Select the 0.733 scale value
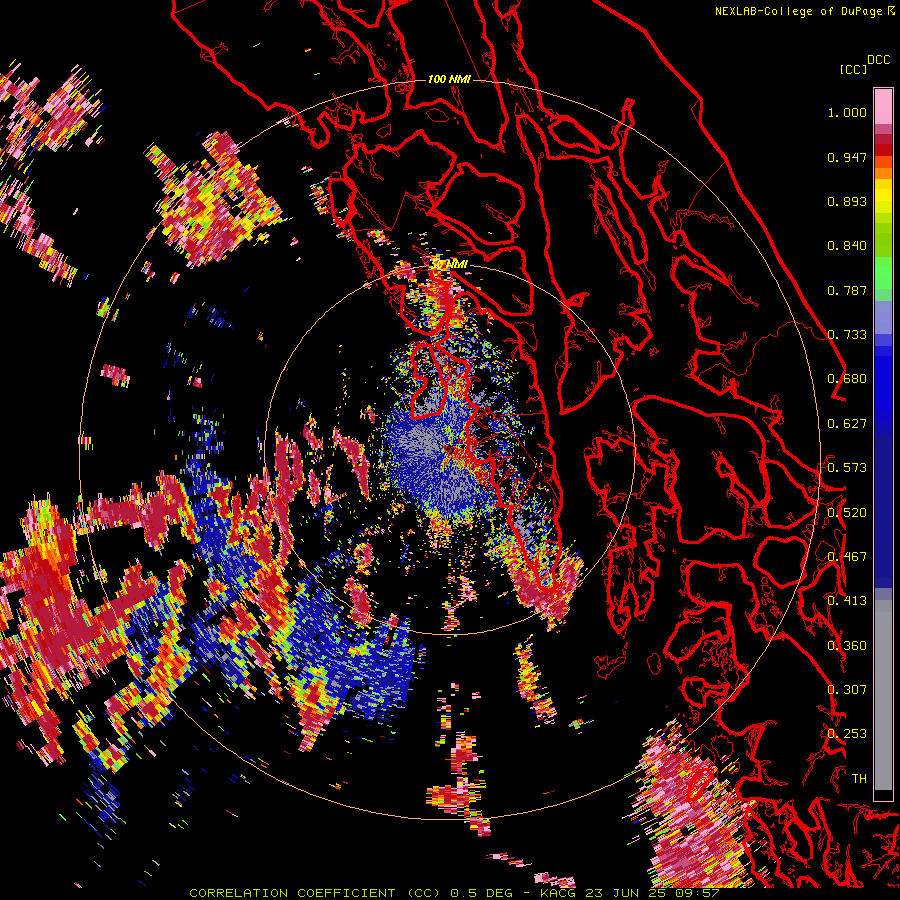This screenshot has height=900, width=900. tap(847, 335)
